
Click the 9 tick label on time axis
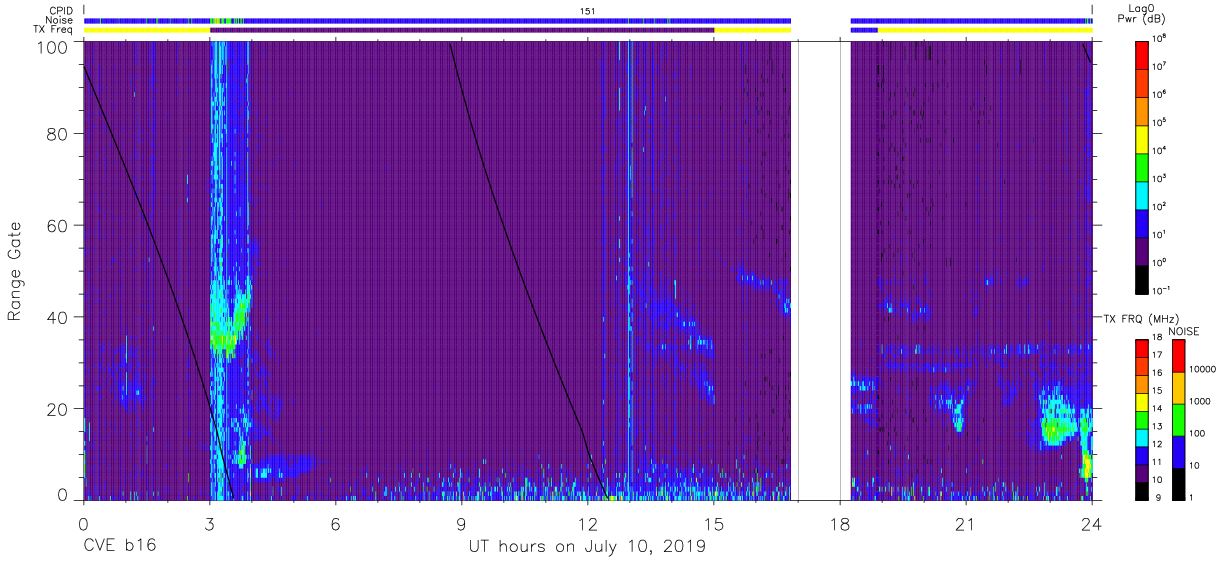(x=461, y=524)
